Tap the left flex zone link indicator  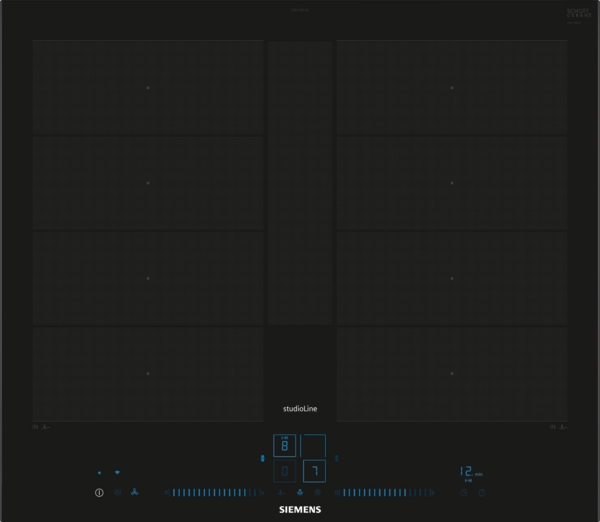(263, 459)
